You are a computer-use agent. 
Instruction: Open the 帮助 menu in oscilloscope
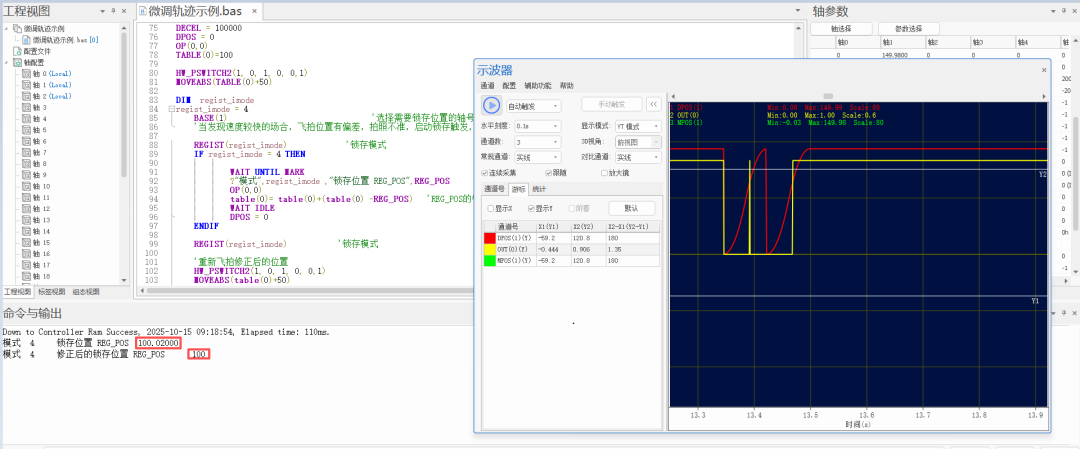[x=566, y=86]
